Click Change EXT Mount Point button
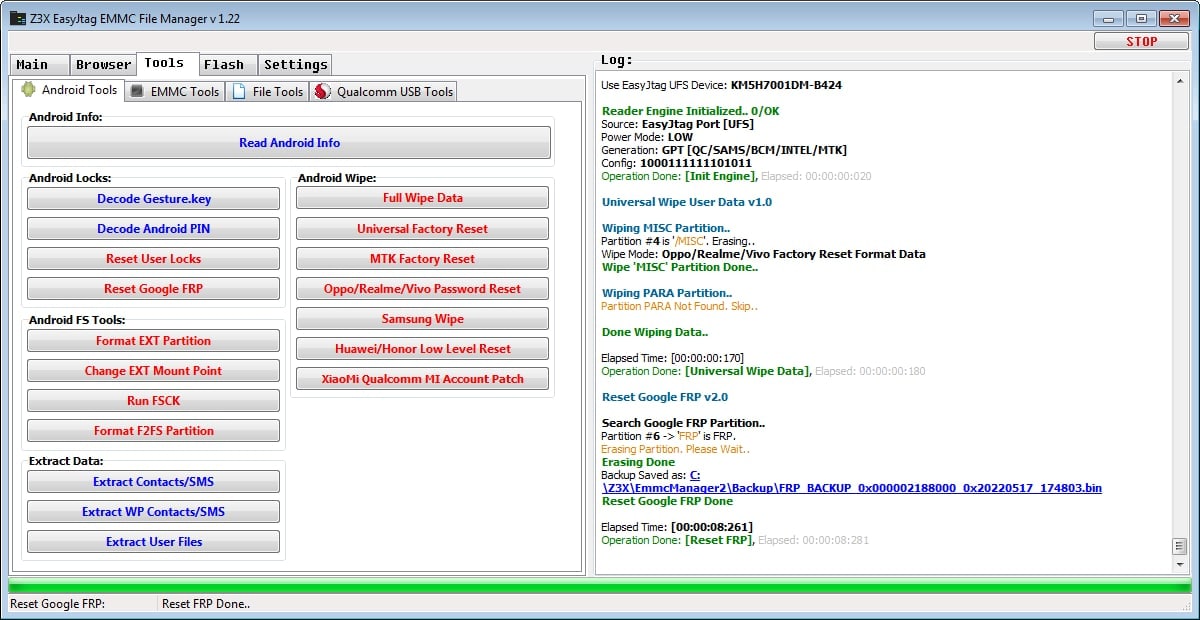This screenshot has height=620, width=1200. pos(153,371)
